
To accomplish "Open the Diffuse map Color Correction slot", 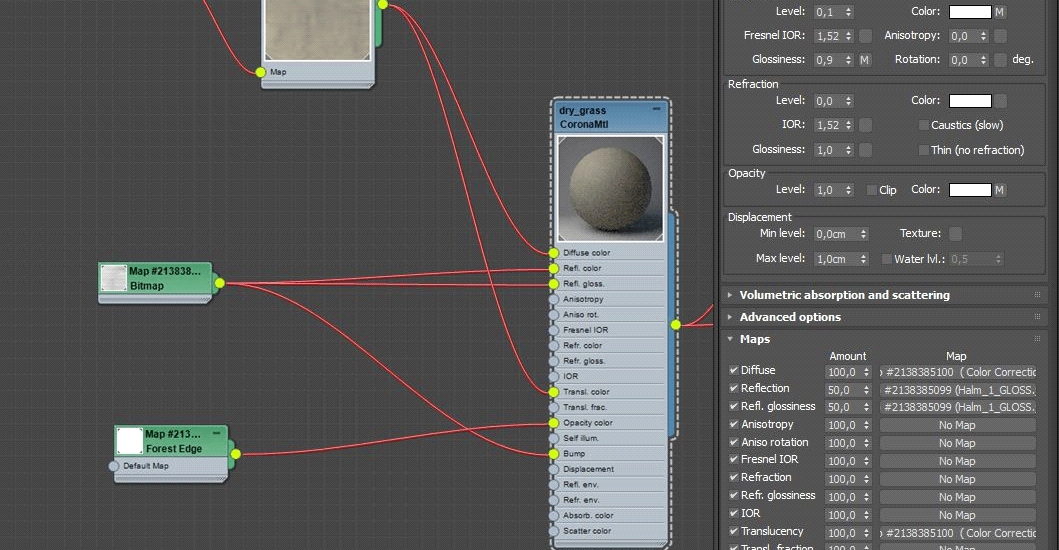I will click(x=957, y=372).
